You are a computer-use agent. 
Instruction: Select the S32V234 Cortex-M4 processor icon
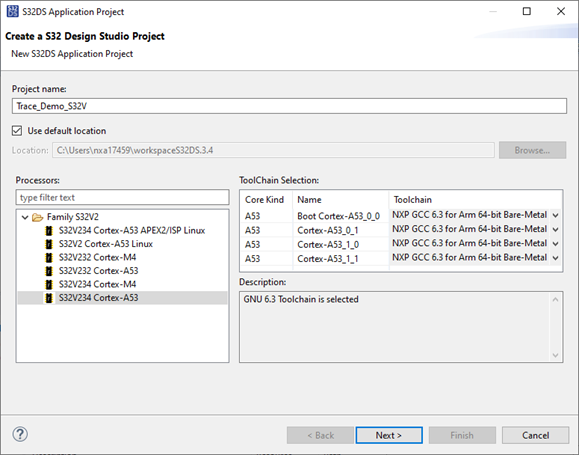point(49,284)
